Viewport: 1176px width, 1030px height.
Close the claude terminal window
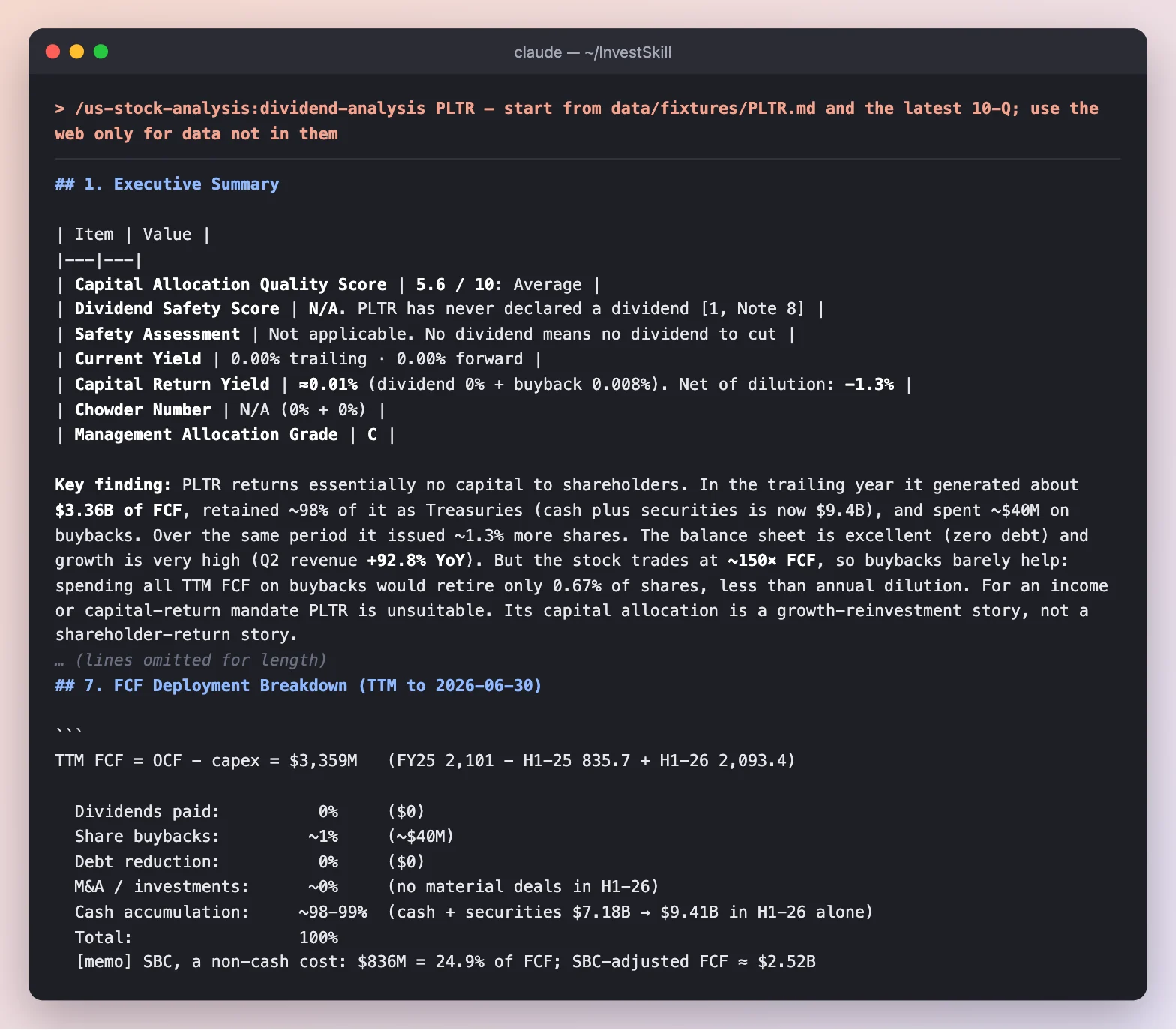click(52, 52)
